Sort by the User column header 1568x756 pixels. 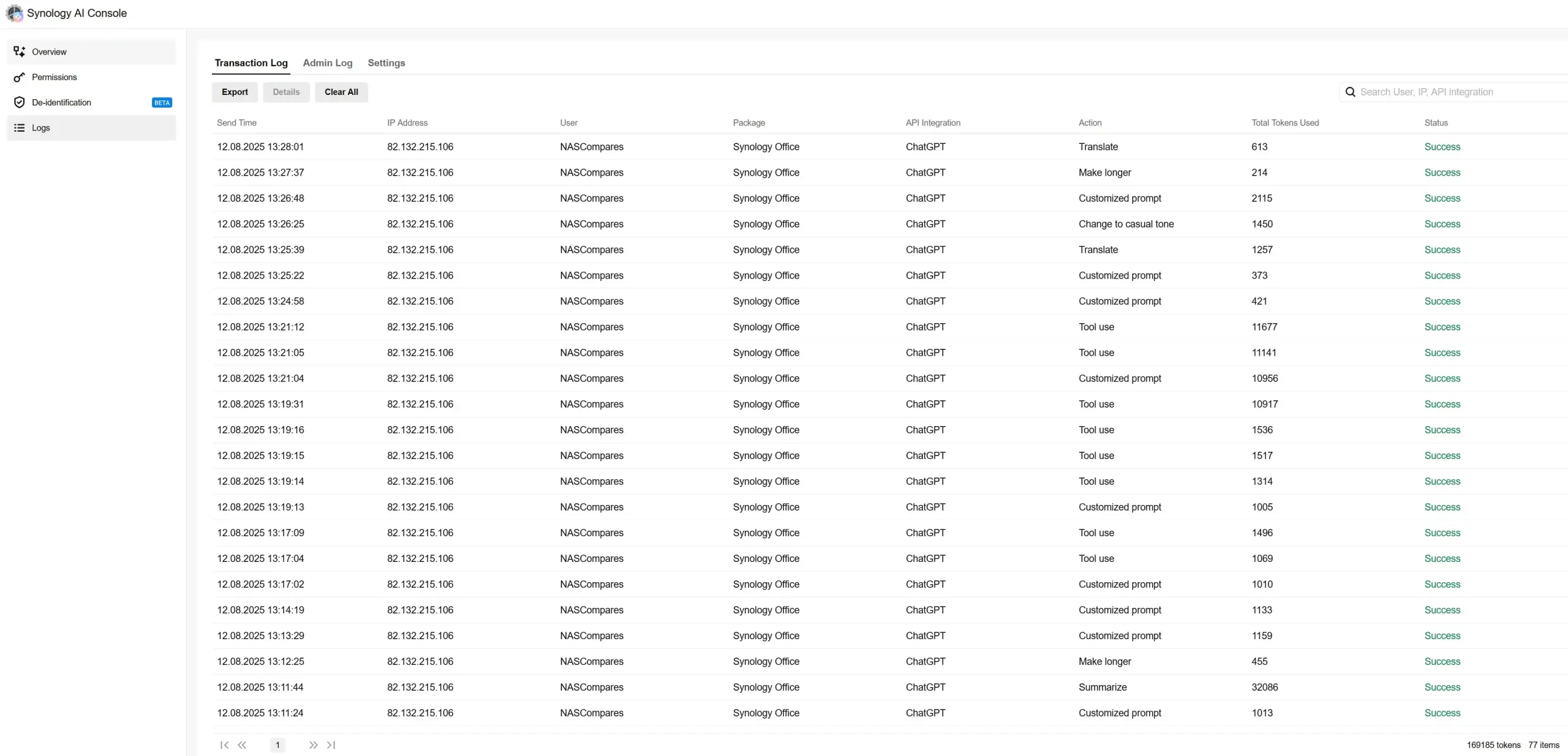click(x=568, y=123)
